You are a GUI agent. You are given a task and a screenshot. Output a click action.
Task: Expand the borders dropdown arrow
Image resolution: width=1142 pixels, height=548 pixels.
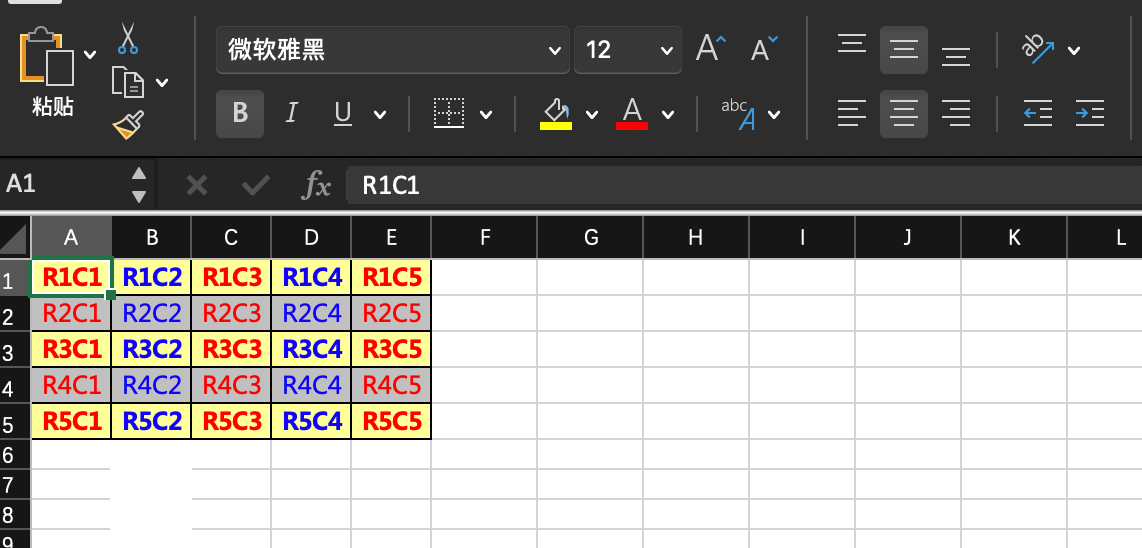tap(486, 114)
